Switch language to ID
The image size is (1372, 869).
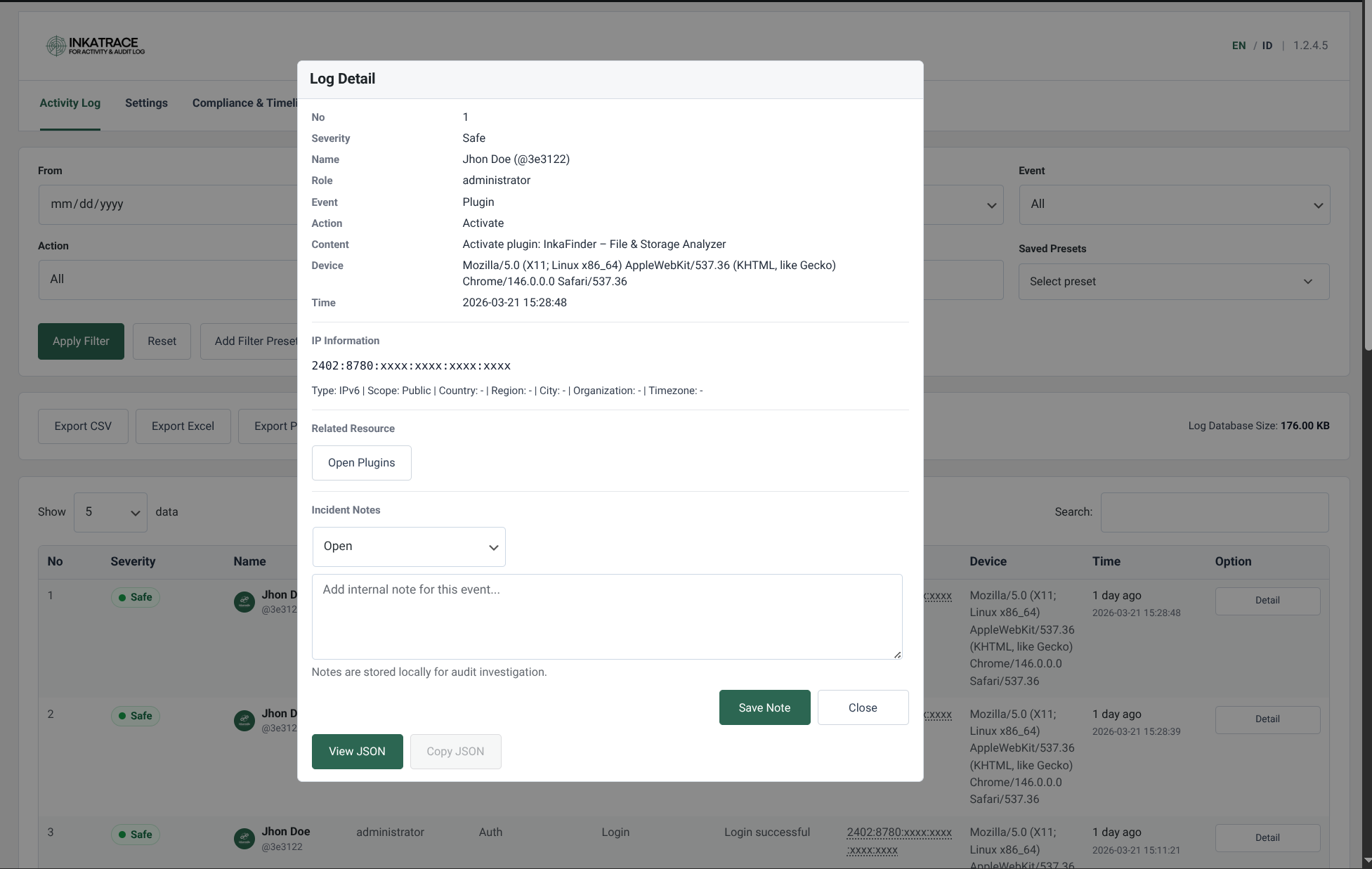coord(1267,45)
